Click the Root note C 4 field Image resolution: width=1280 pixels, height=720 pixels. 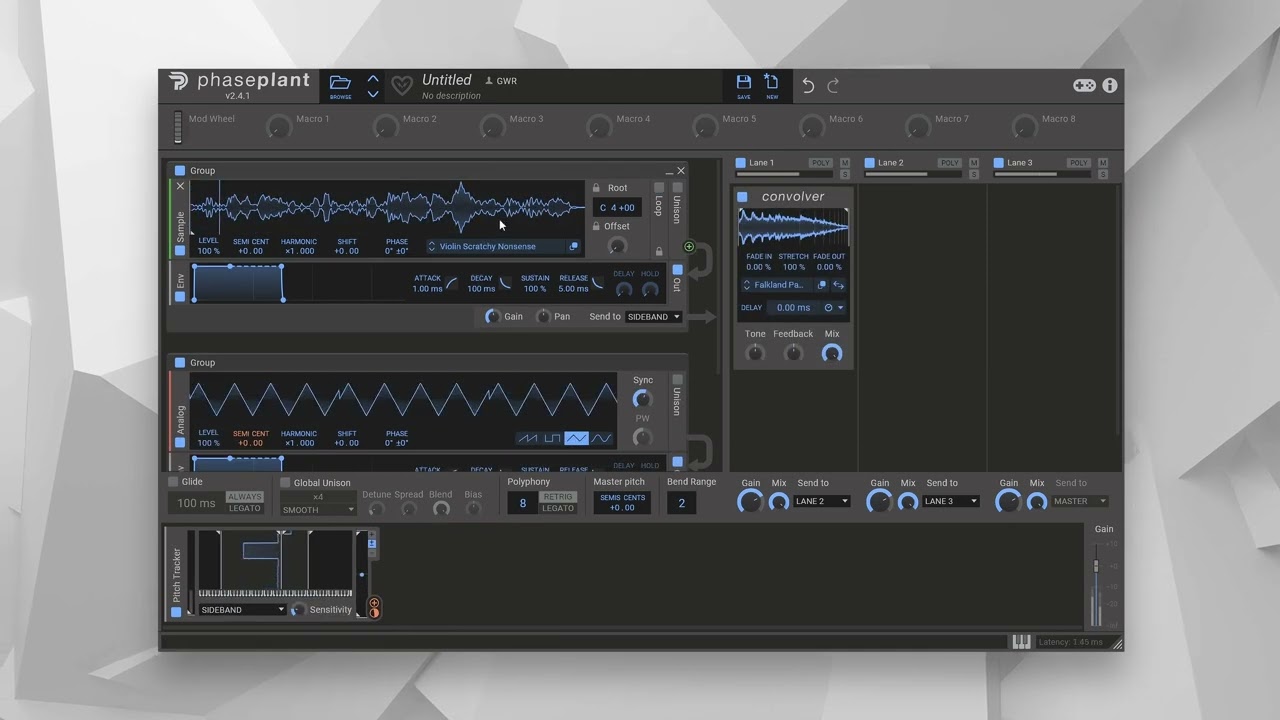[x=617, y=208]
